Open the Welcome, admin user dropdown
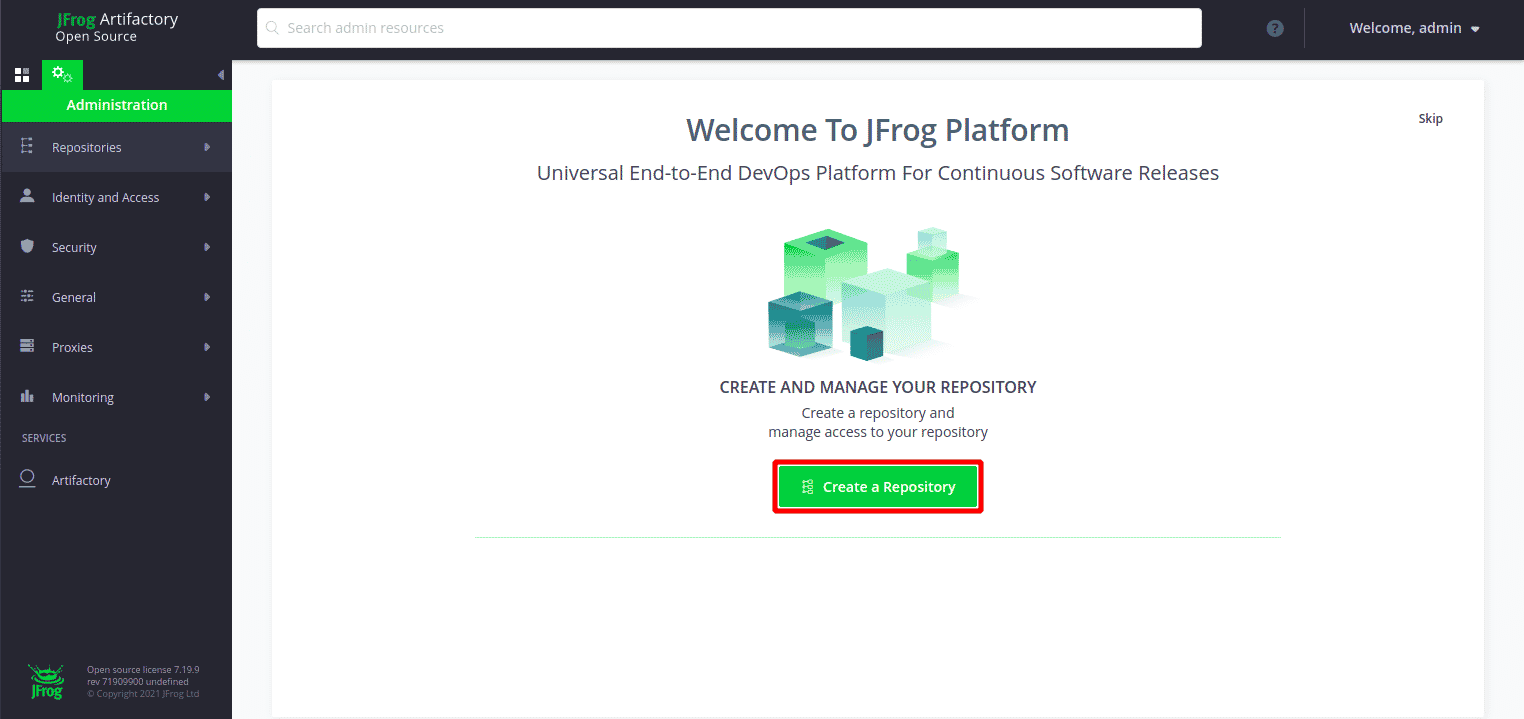 (1414, 28)
